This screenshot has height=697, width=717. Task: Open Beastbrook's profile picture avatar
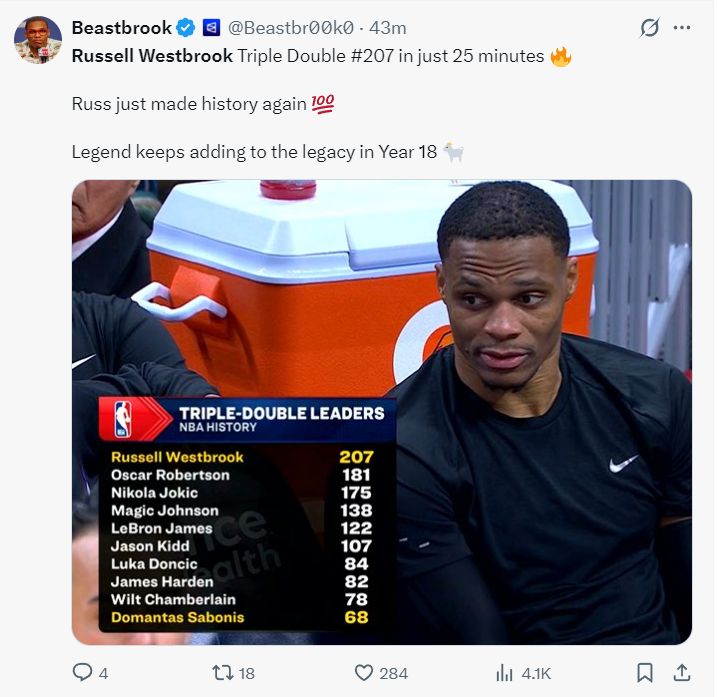tap(38, 40)
